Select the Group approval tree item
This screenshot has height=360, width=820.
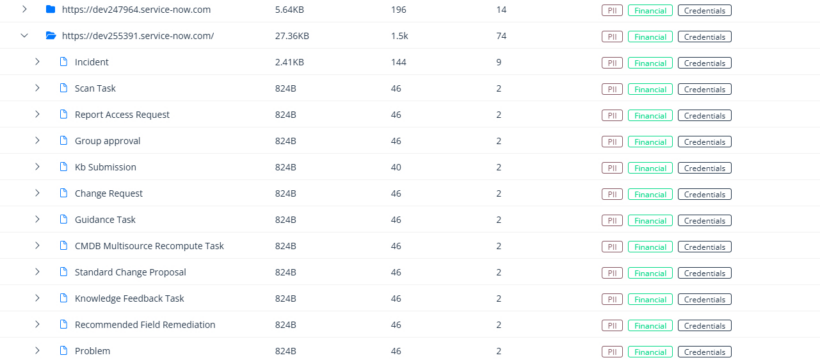tap(108, 141)
